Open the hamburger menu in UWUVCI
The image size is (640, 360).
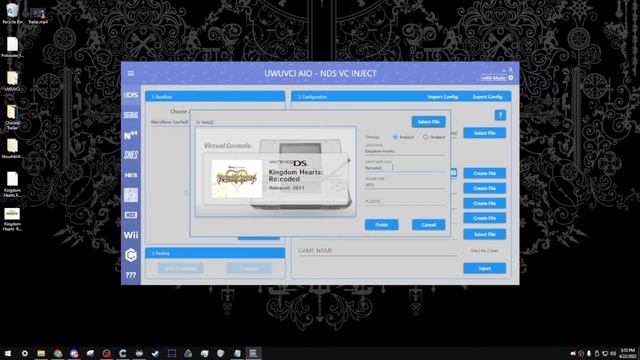(131, 73)
